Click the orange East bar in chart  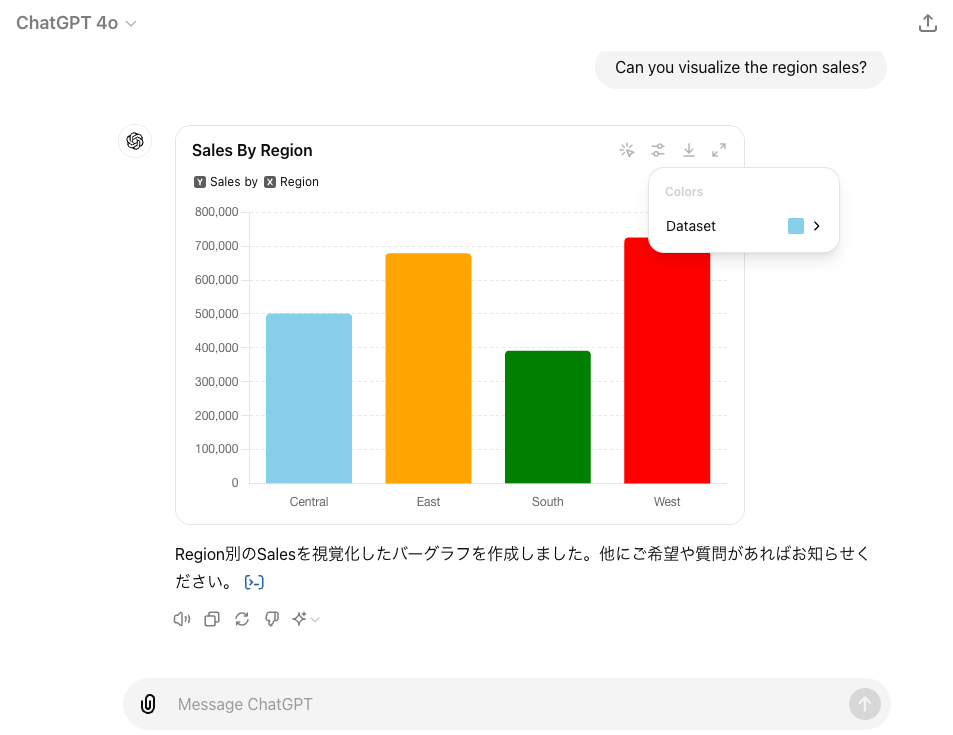click(x=428, y=368)
